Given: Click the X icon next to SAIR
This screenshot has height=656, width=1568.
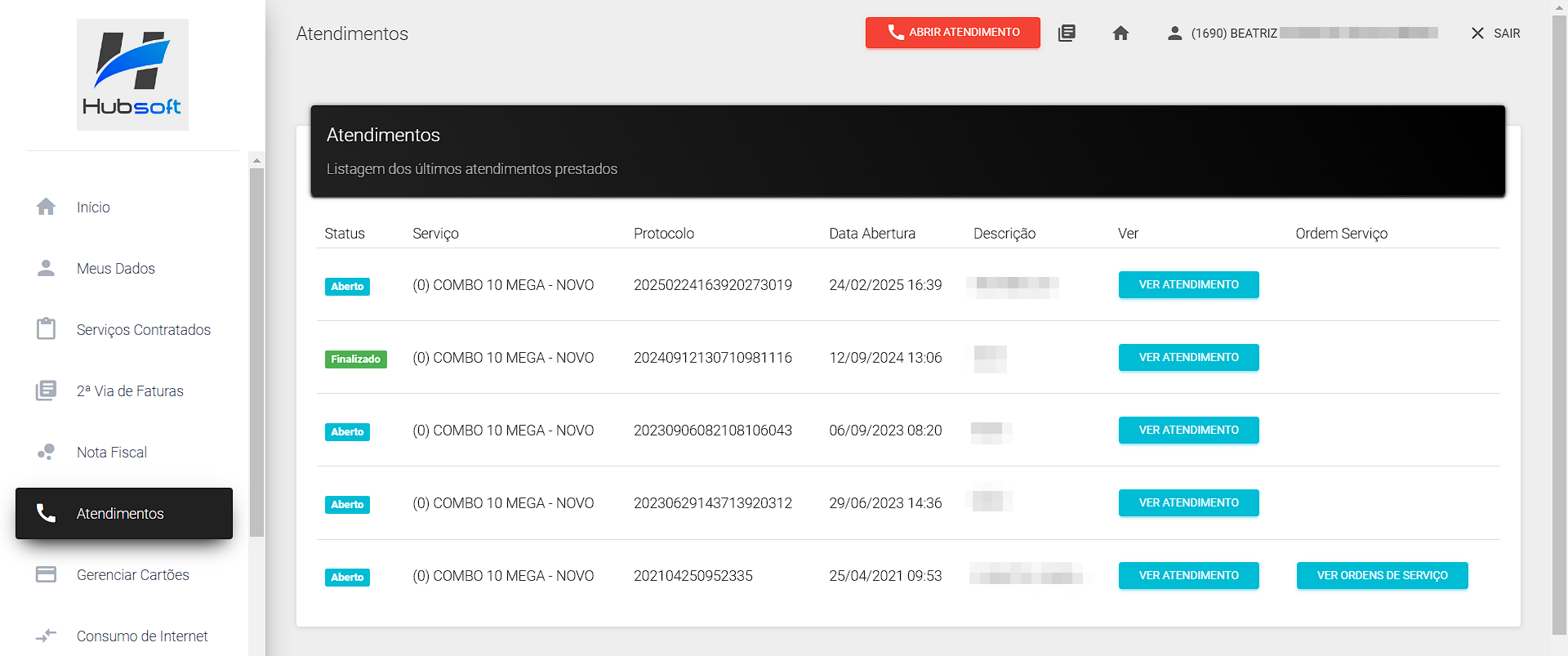Looking at the screenshot, I should (1477, 33).
